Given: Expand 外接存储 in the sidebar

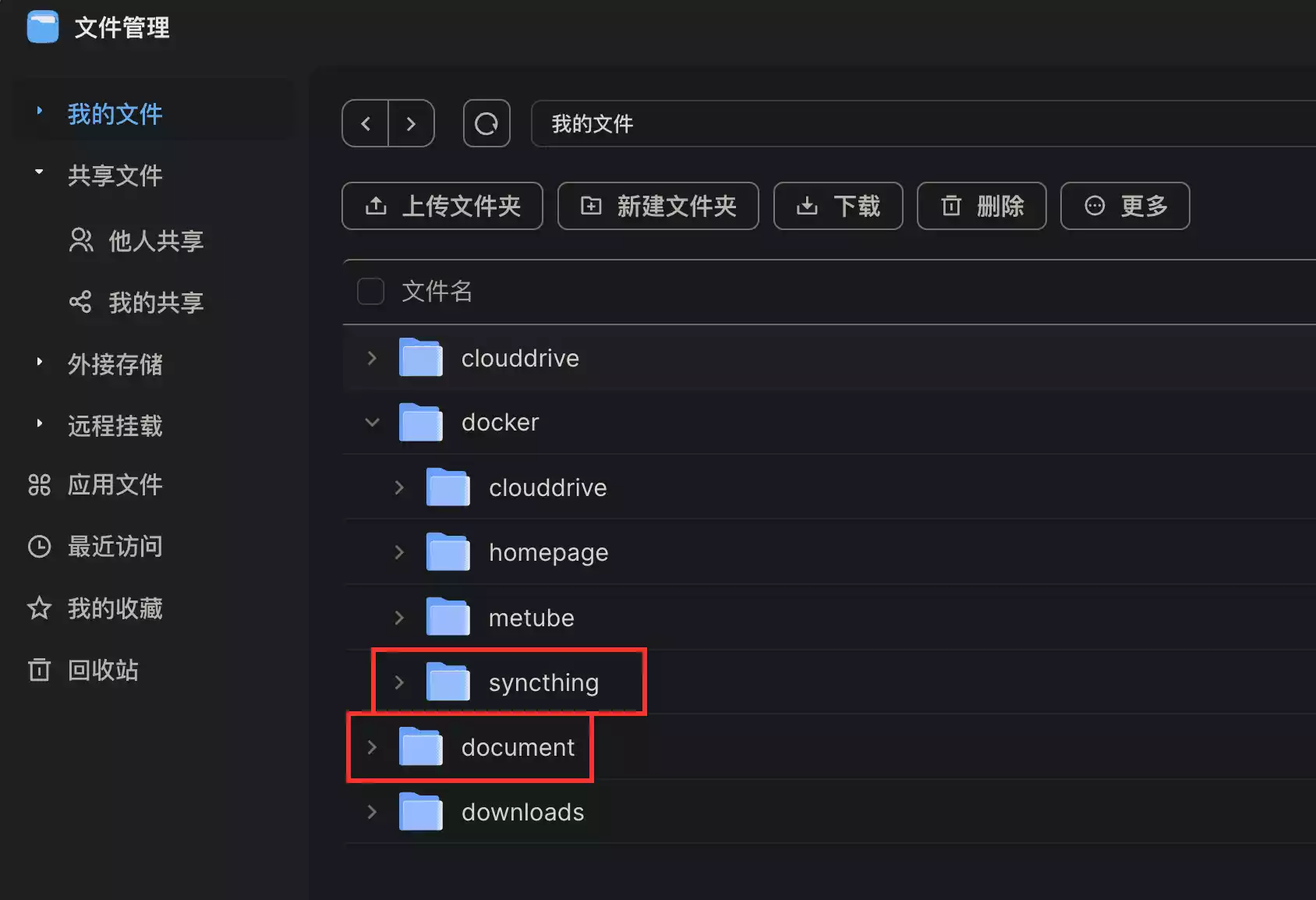Looking at the screenshot, I should [40, 363].
